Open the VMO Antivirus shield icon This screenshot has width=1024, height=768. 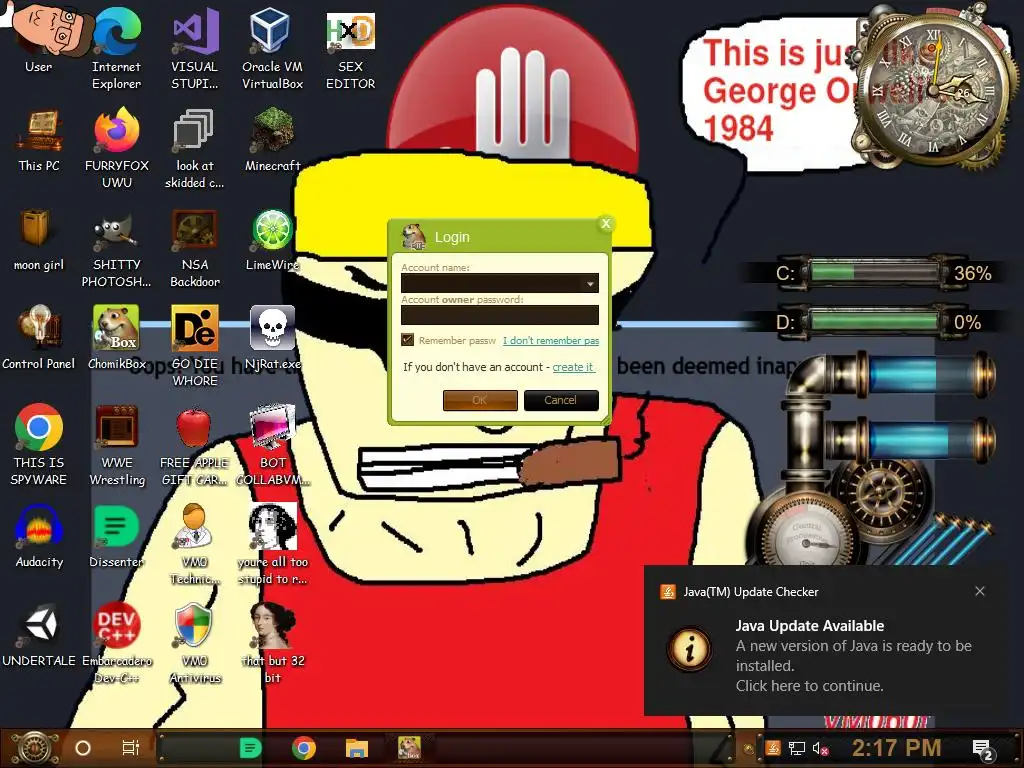pyautogui.click(x=195, y=643)
